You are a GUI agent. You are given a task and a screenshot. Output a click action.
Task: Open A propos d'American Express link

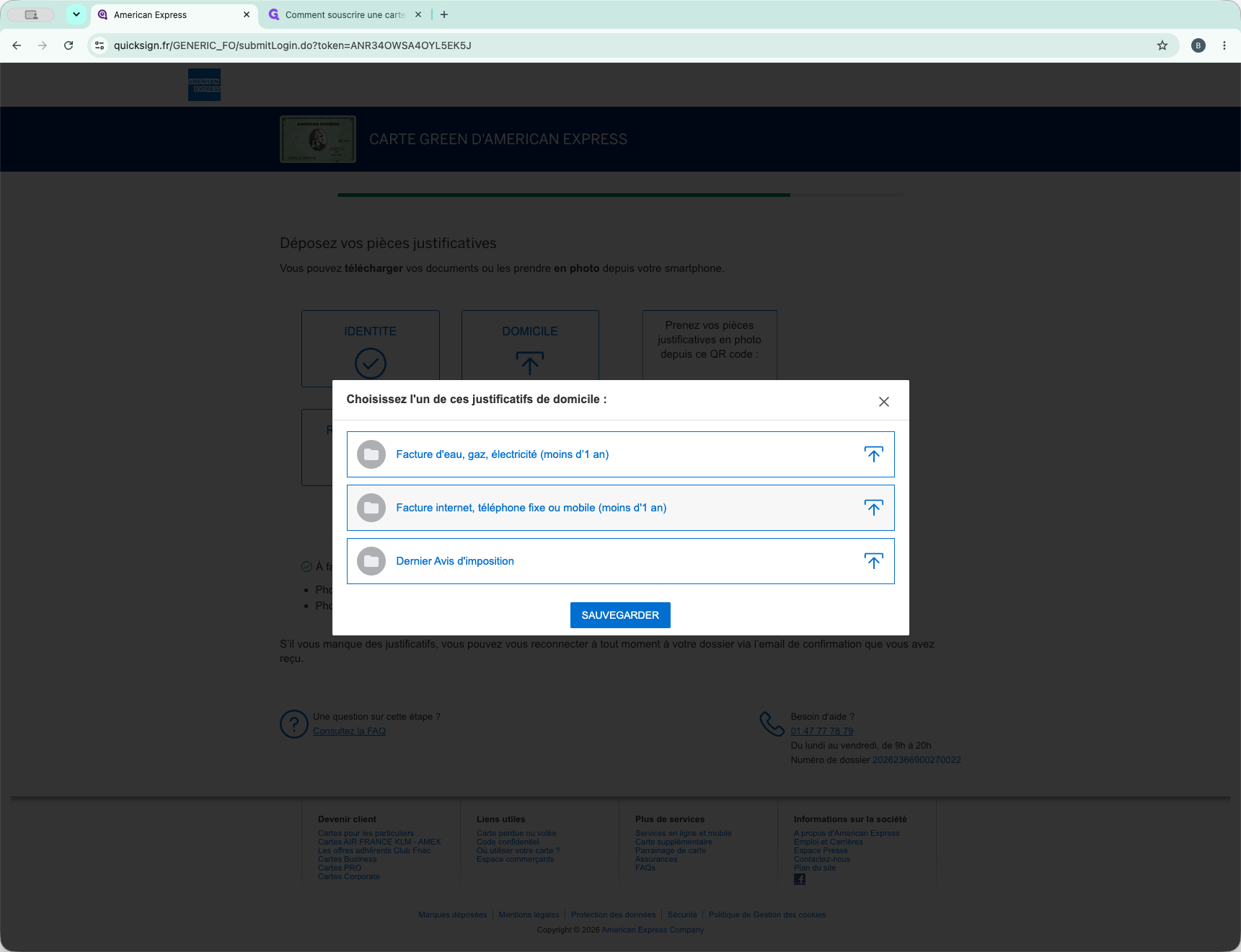847,833
